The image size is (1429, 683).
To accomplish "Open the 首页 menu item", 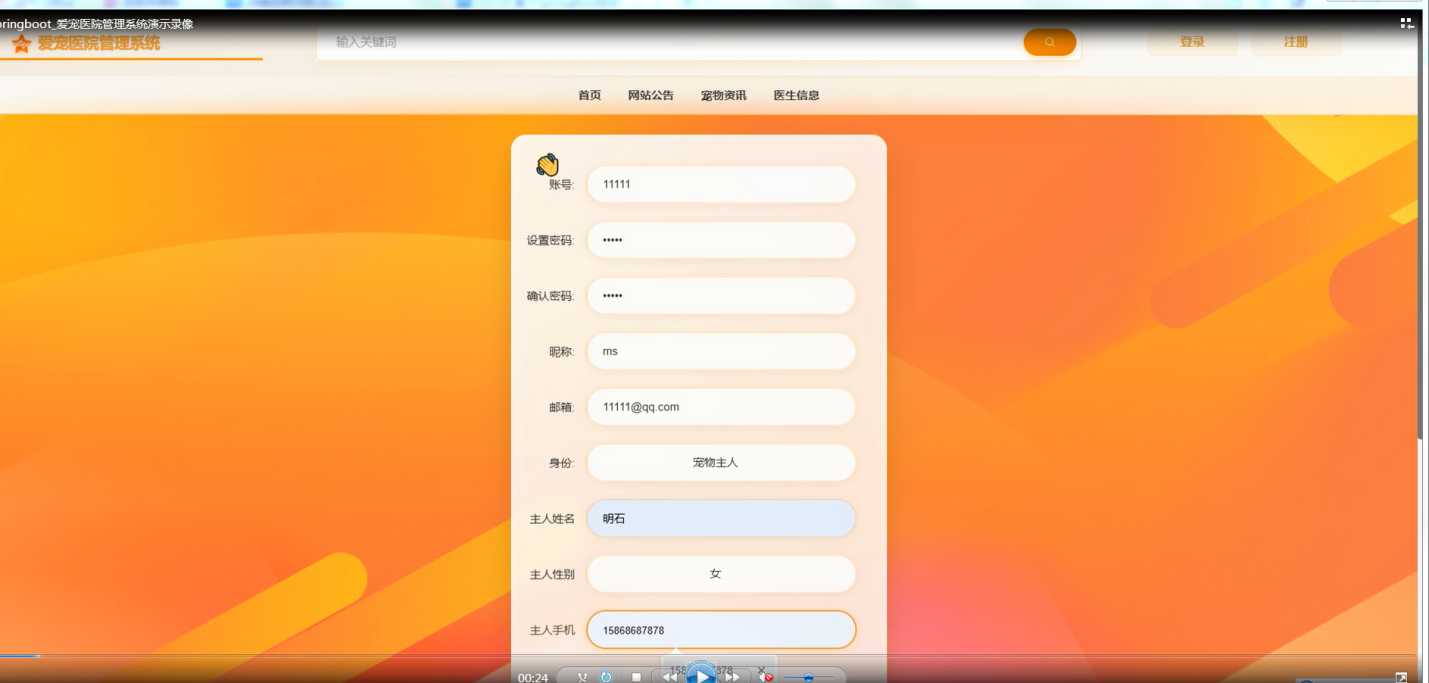I will point(590,96).
